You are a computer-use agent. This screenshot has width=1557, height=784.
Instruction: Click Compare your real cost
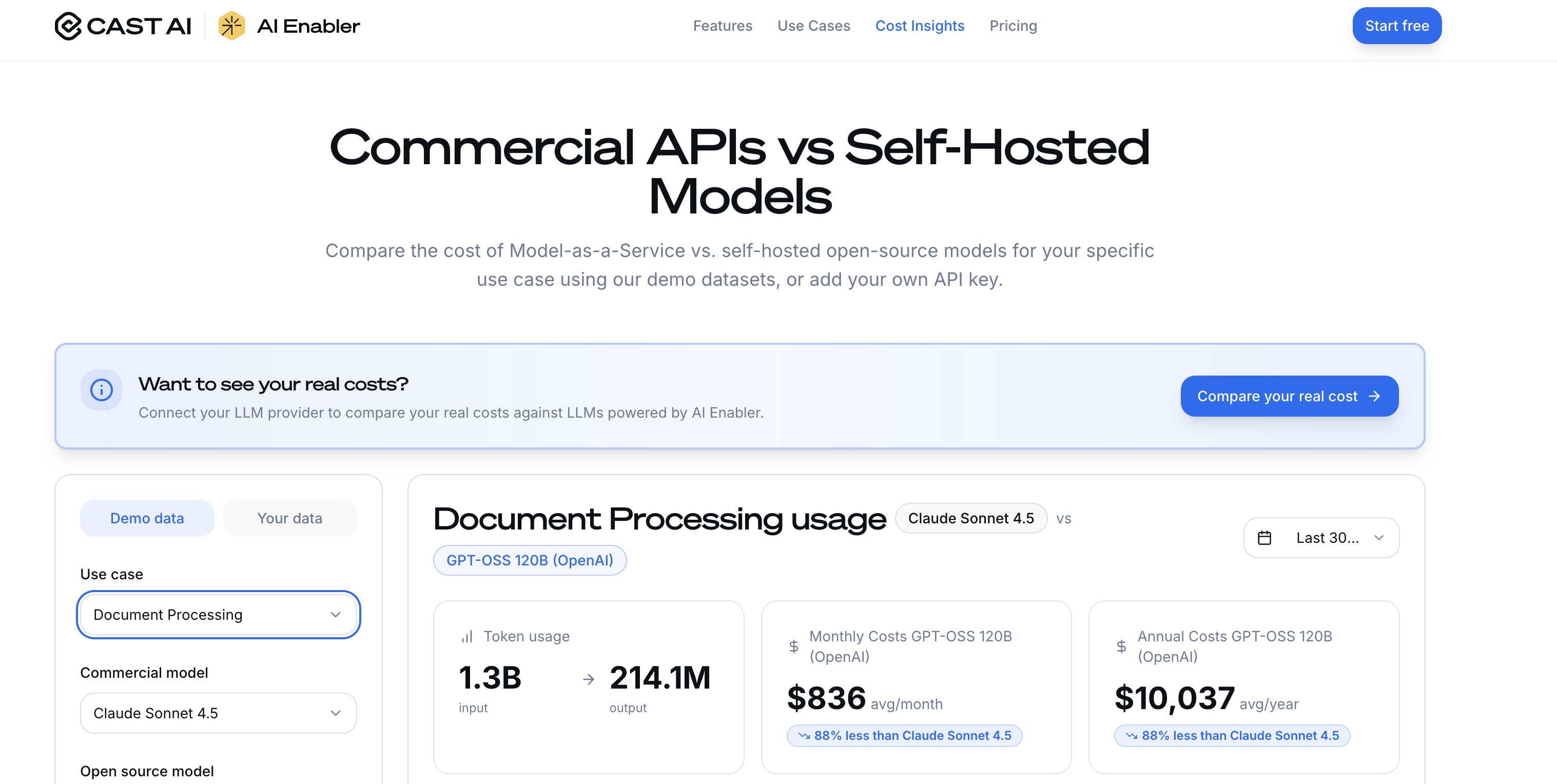tap(1289, 396)
